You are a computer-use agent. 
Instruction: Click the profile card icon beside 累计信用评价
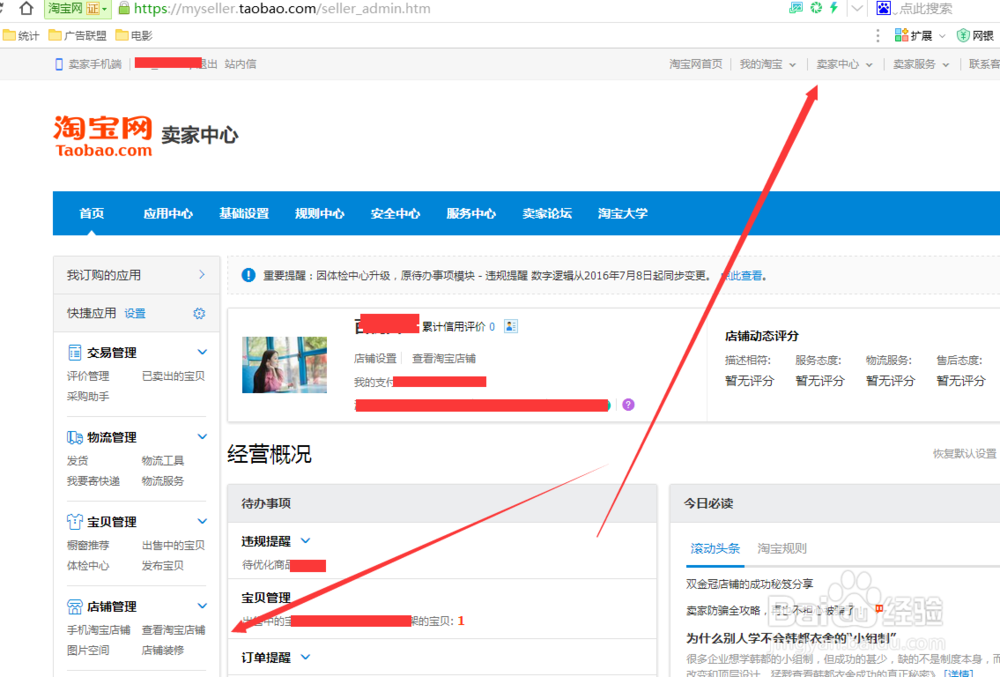pyautogui.click(x=511, y=326)
